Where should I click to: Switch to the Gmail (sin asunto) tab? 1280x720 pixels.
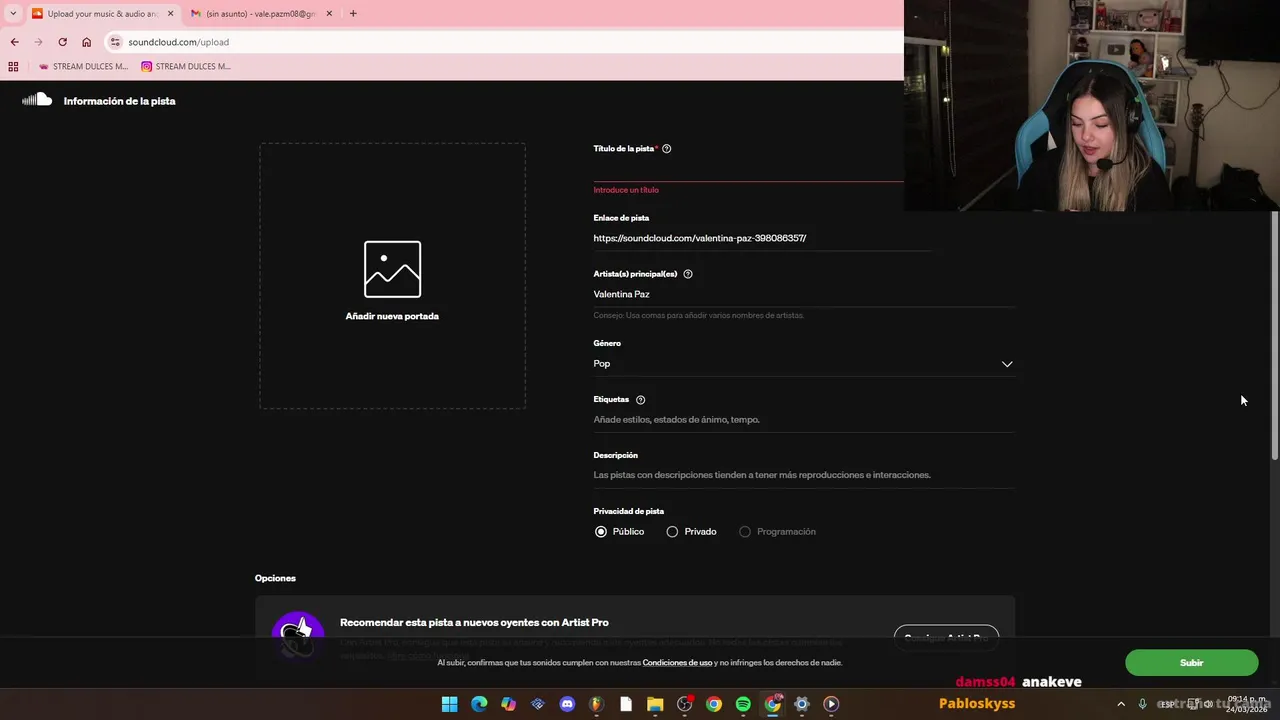[x=260, y=14]
